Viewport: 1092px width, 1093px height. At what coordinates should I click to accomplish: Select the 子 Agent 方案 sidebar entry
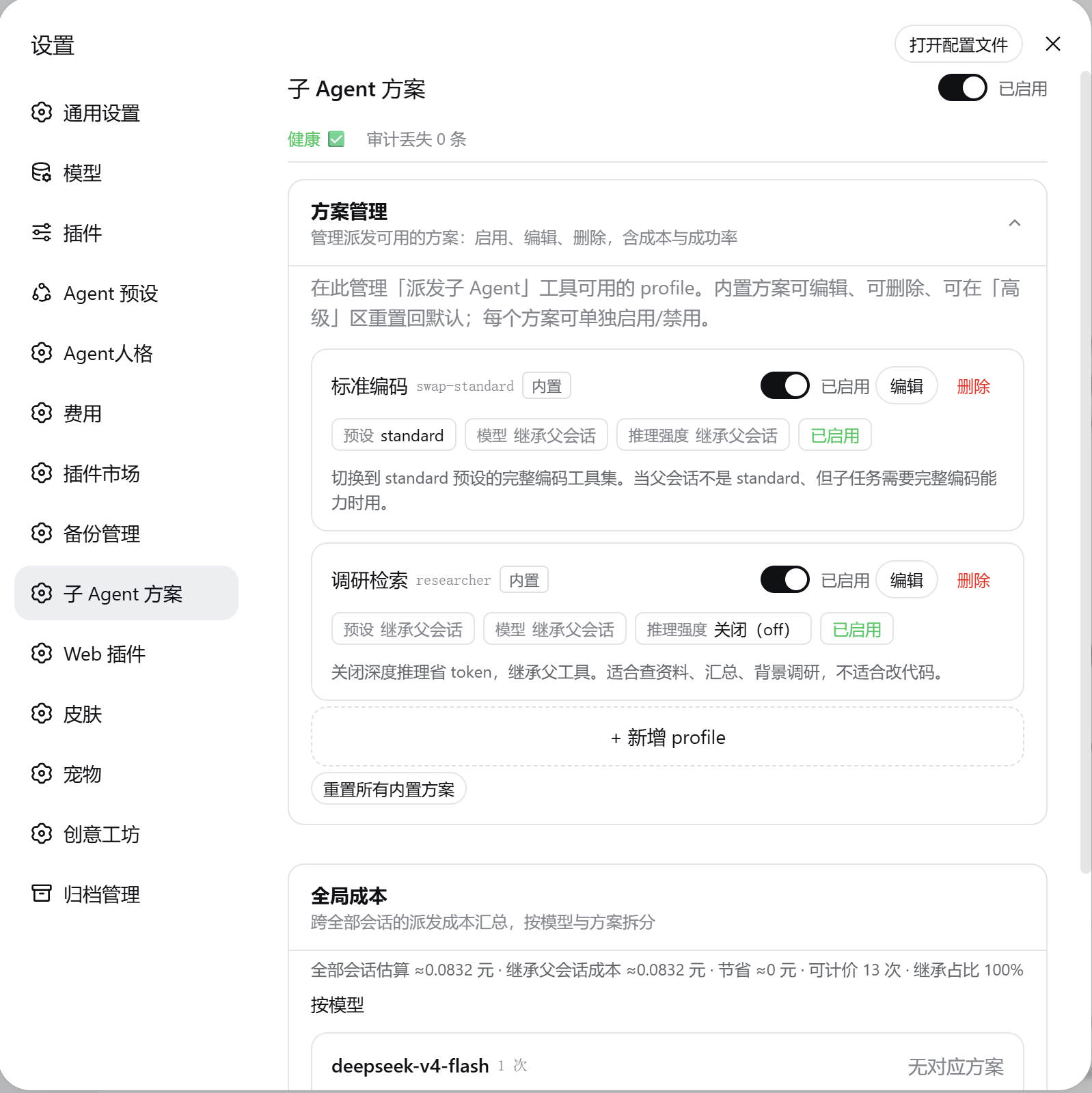(x=126, y=594)
